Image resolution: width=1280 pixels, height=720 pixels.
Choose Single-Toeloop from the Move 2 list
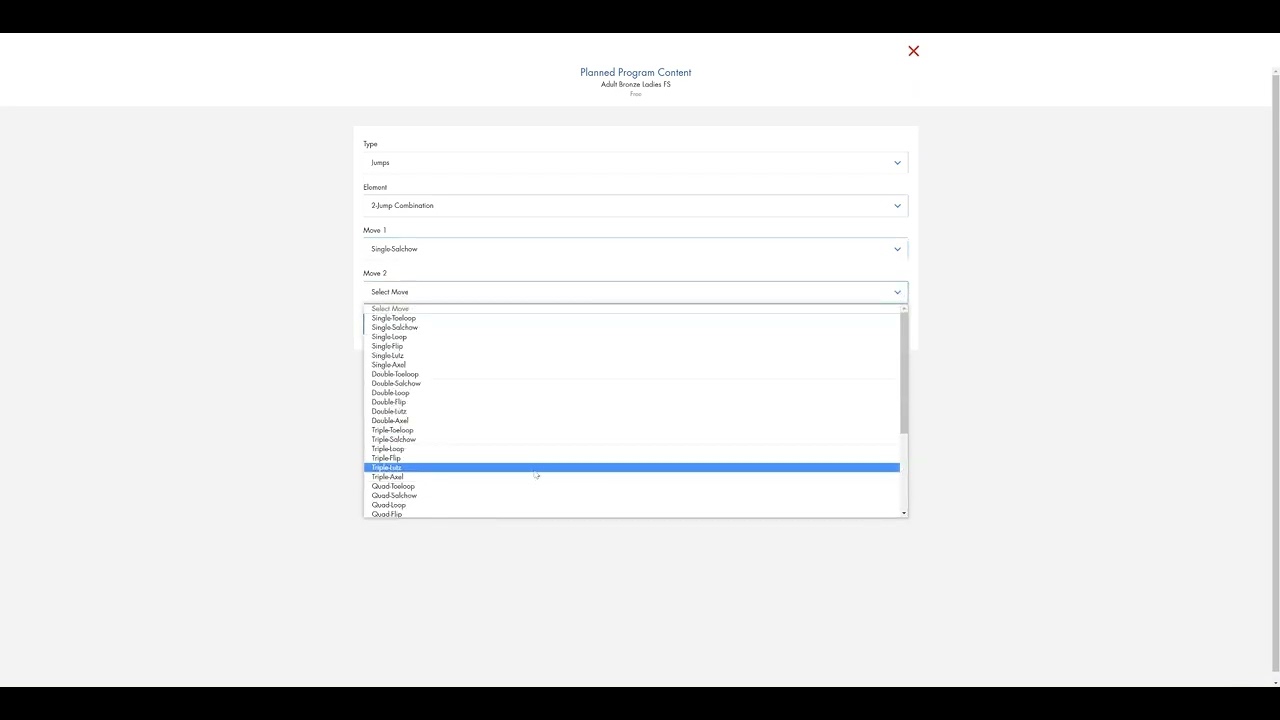631,318
